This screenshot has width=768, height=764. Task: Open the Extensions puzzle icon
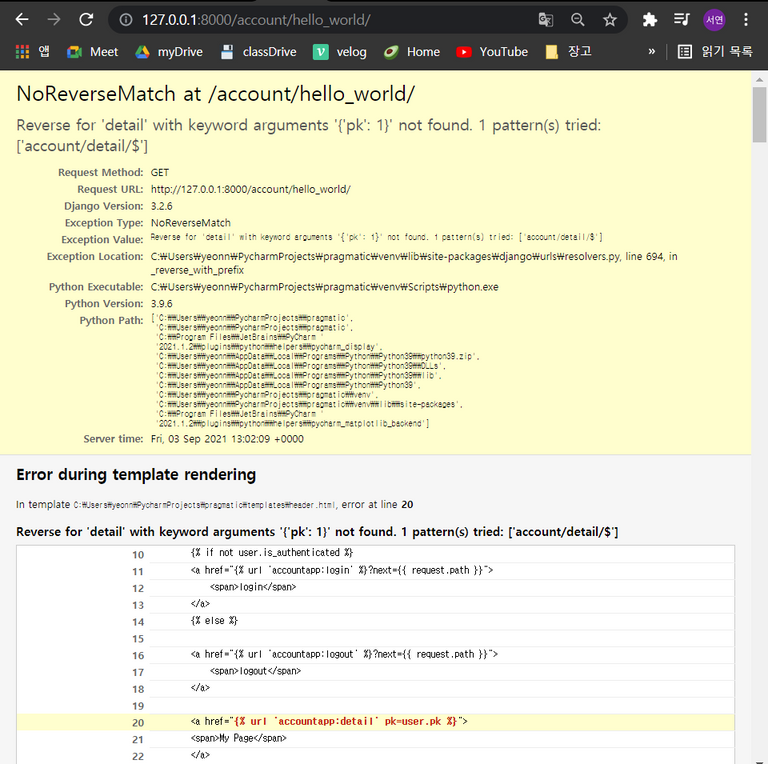[x=649, y=20]
